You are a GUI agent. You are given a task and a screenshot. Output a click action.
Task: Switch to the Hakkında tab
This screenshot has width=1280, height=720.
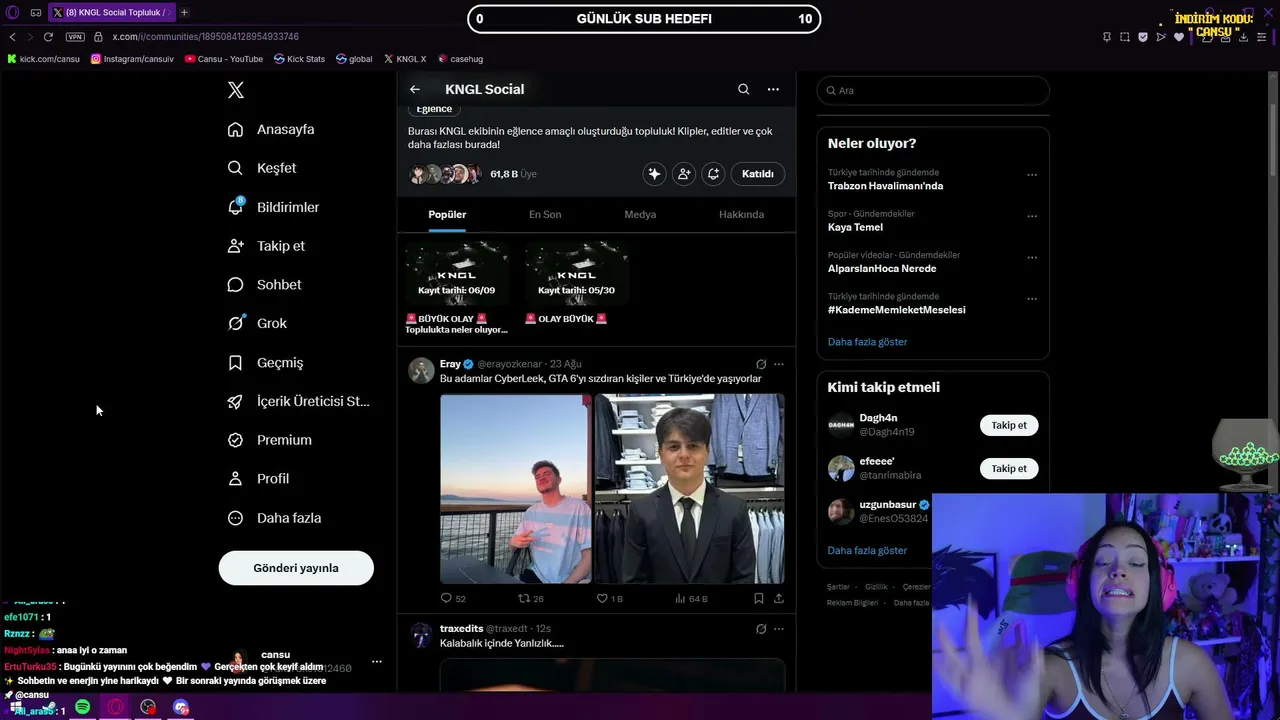pos(741,215)
